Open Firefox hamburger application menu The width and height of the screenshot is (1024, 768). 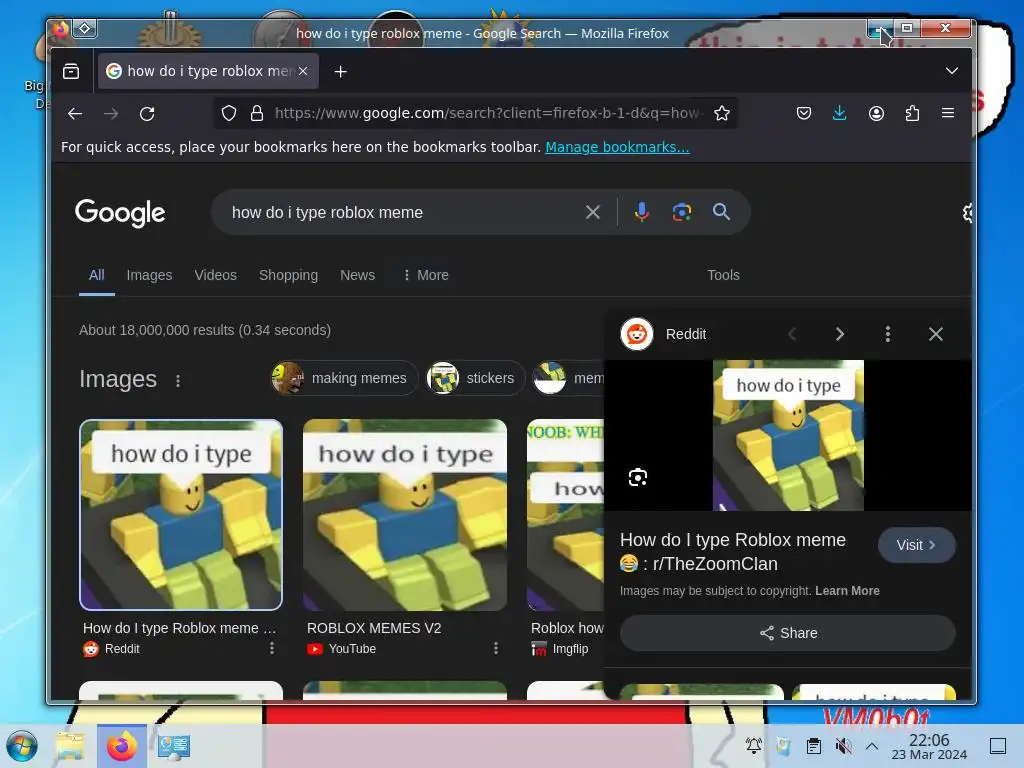(948, 114)
